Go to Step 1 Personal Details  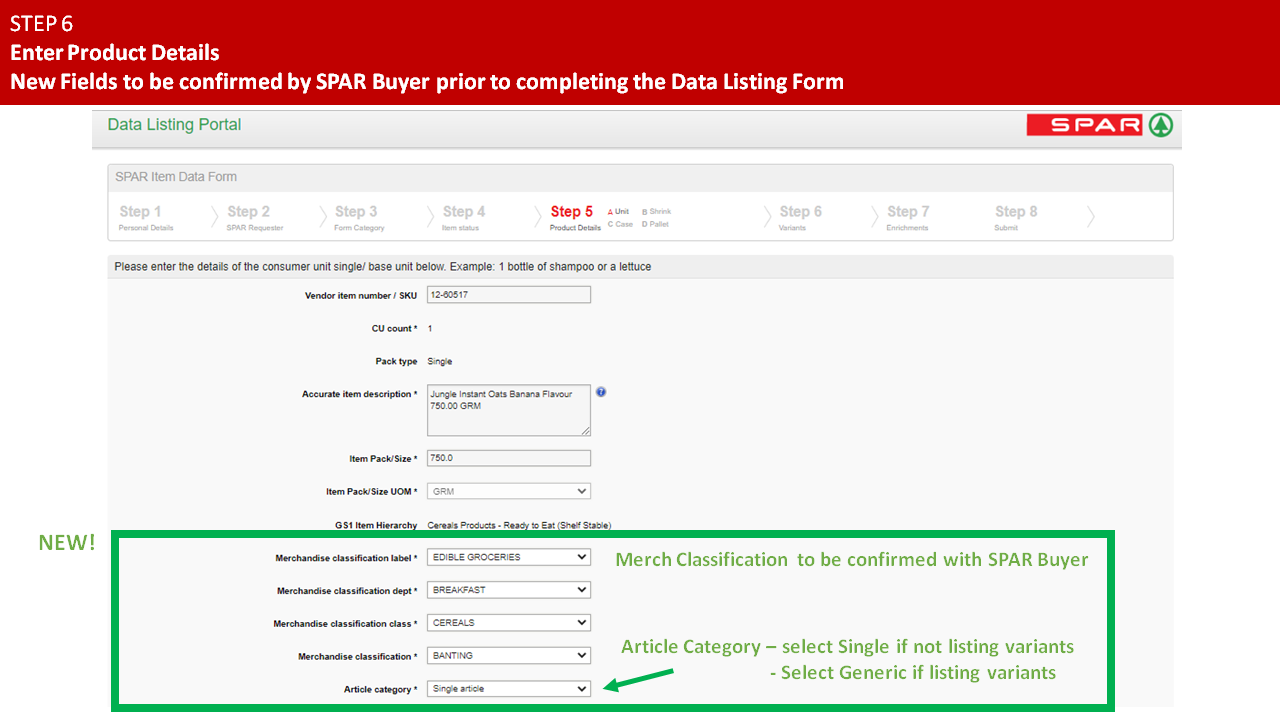pyautogui.click(x=146, y=217)
